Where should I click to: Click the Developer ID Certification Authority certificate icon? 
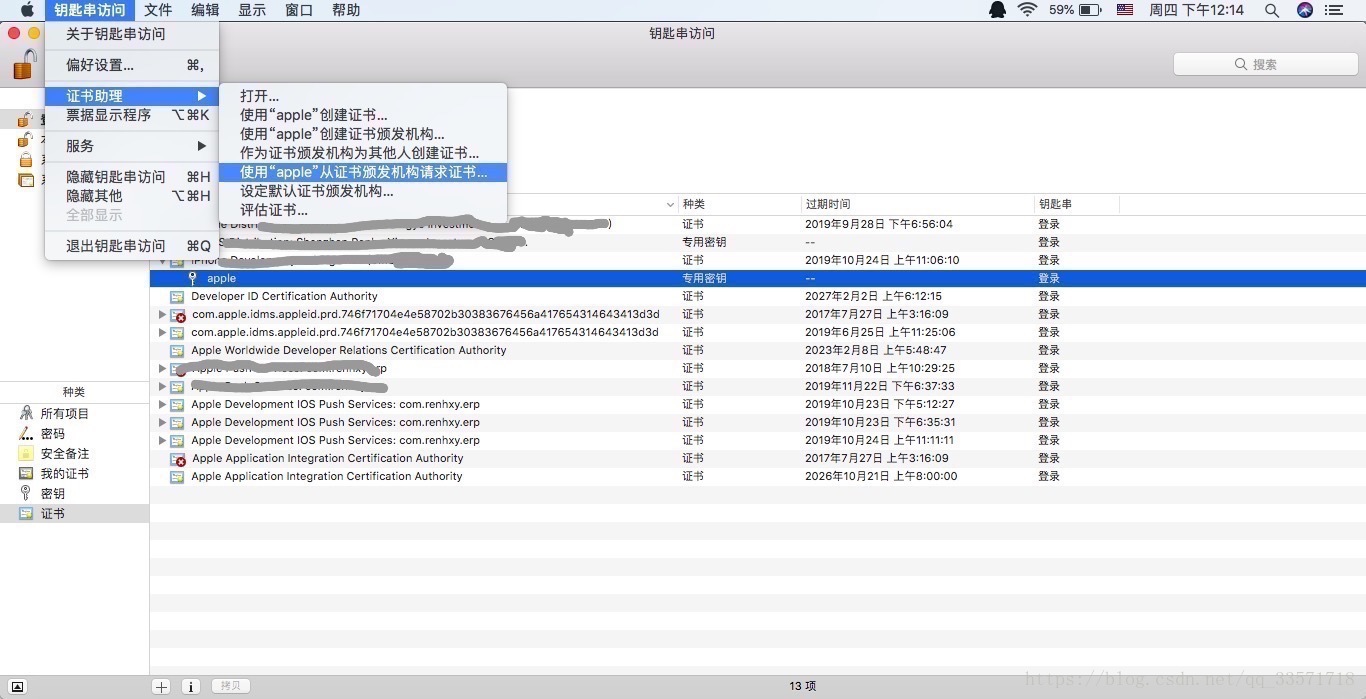pos(177,297)
